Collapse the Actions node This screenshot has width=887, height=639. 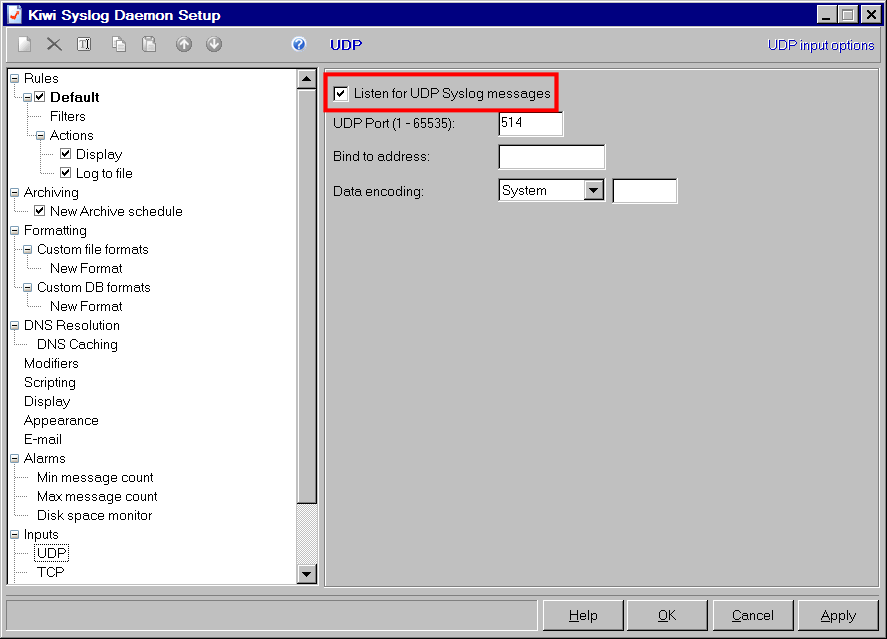[40, 136]
